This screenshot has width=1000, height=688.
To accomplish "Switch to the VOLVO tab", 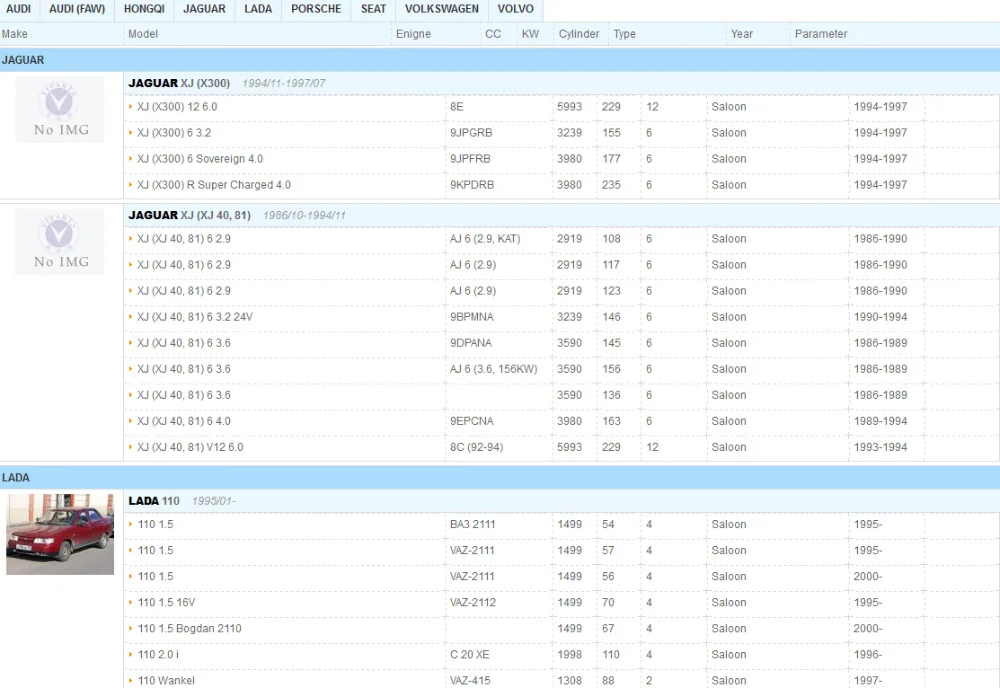I will pos(515,9).
